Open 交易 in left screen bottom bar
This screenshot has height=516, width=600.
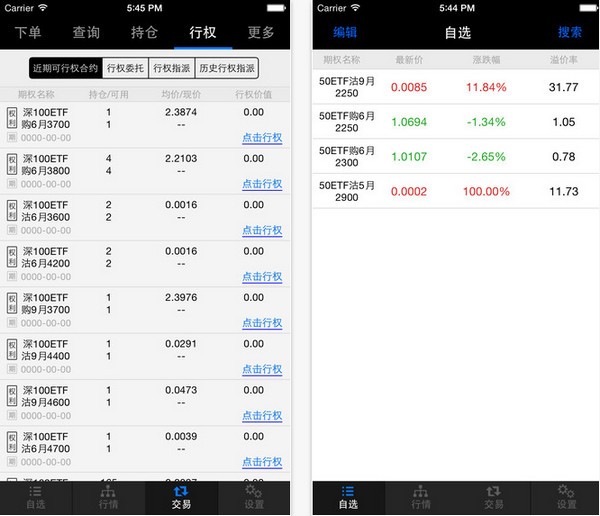pyautogui.click(x=181, y=498)
